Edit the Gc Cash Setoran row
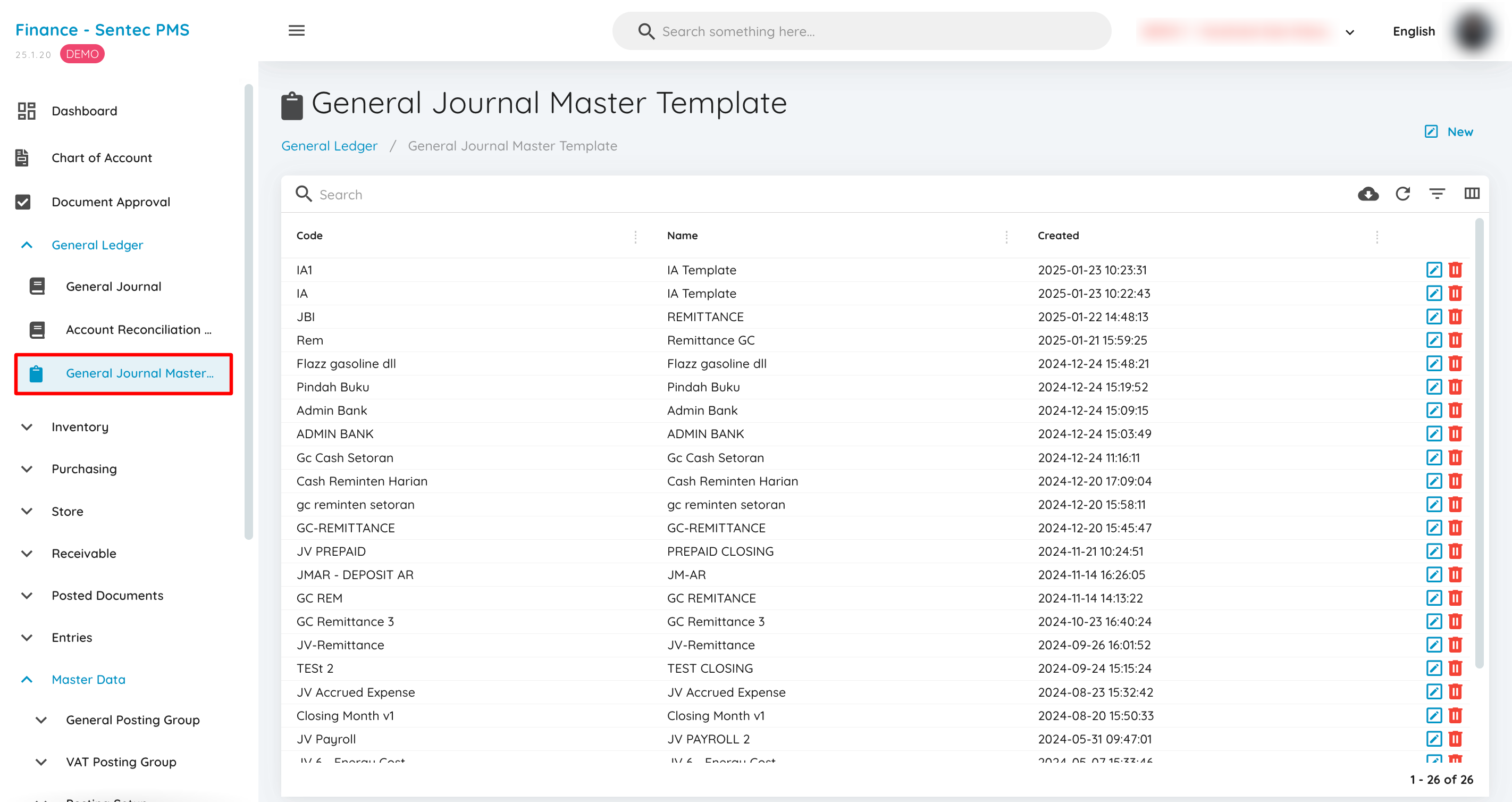Screen dimensions: 1512x802 pos(1434,457)
